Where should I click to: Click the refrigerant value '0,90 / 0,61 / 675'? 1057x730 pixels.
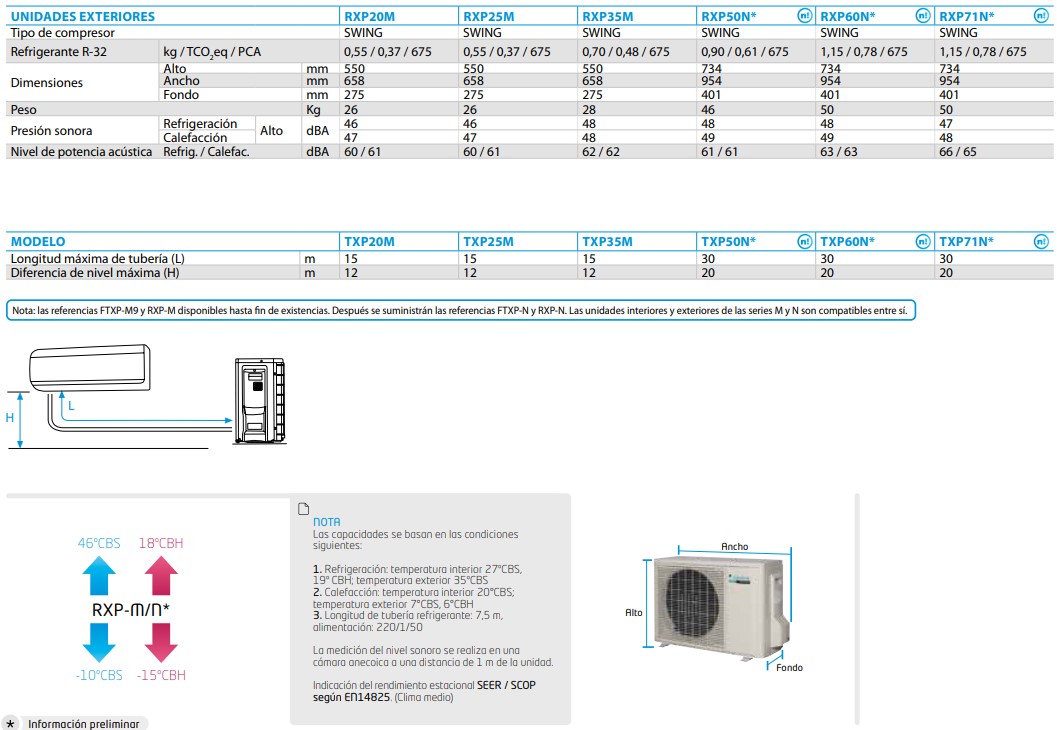point(744,51)
